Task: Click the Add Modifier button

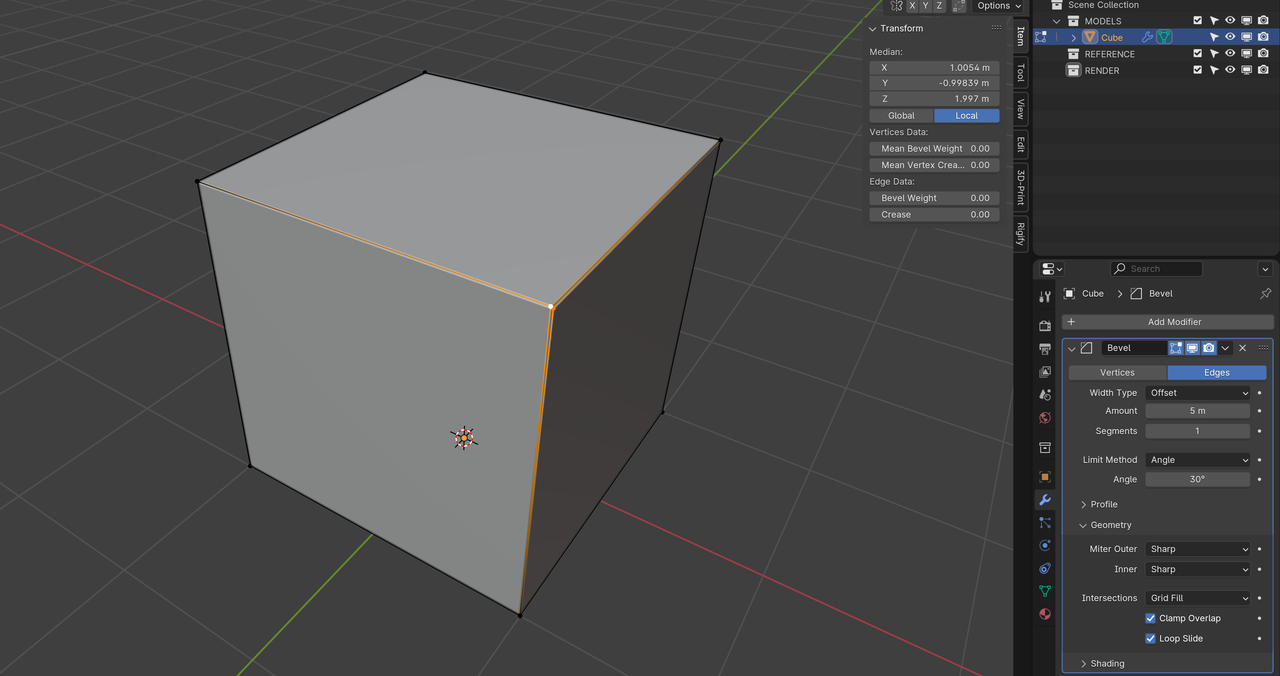Action: 1168,322
